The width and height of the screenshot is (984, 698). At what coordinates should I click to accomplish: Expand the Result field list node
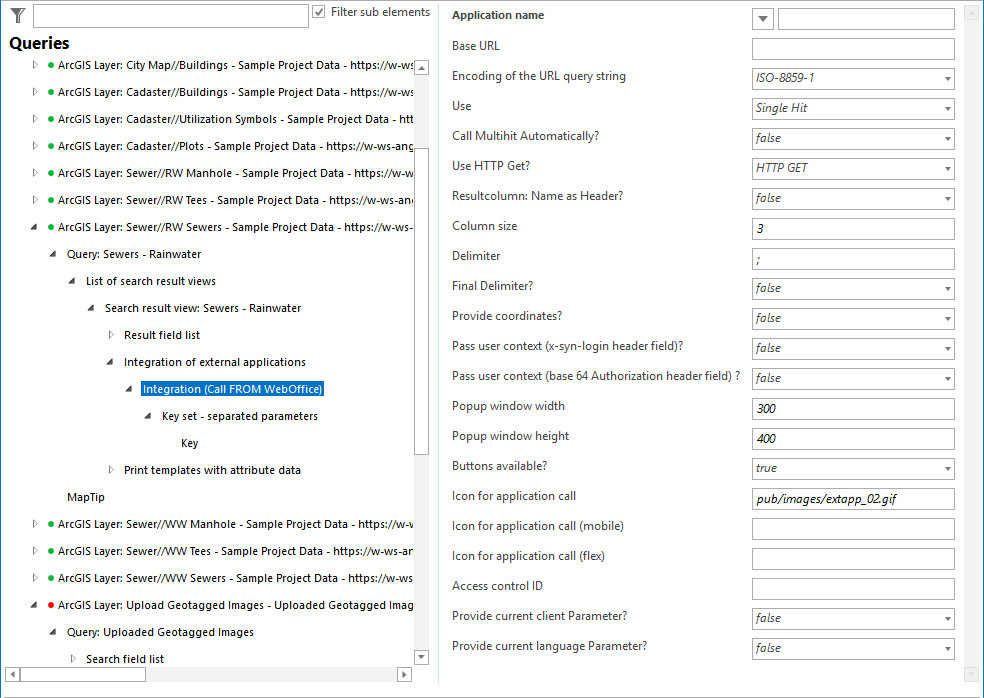109,335
